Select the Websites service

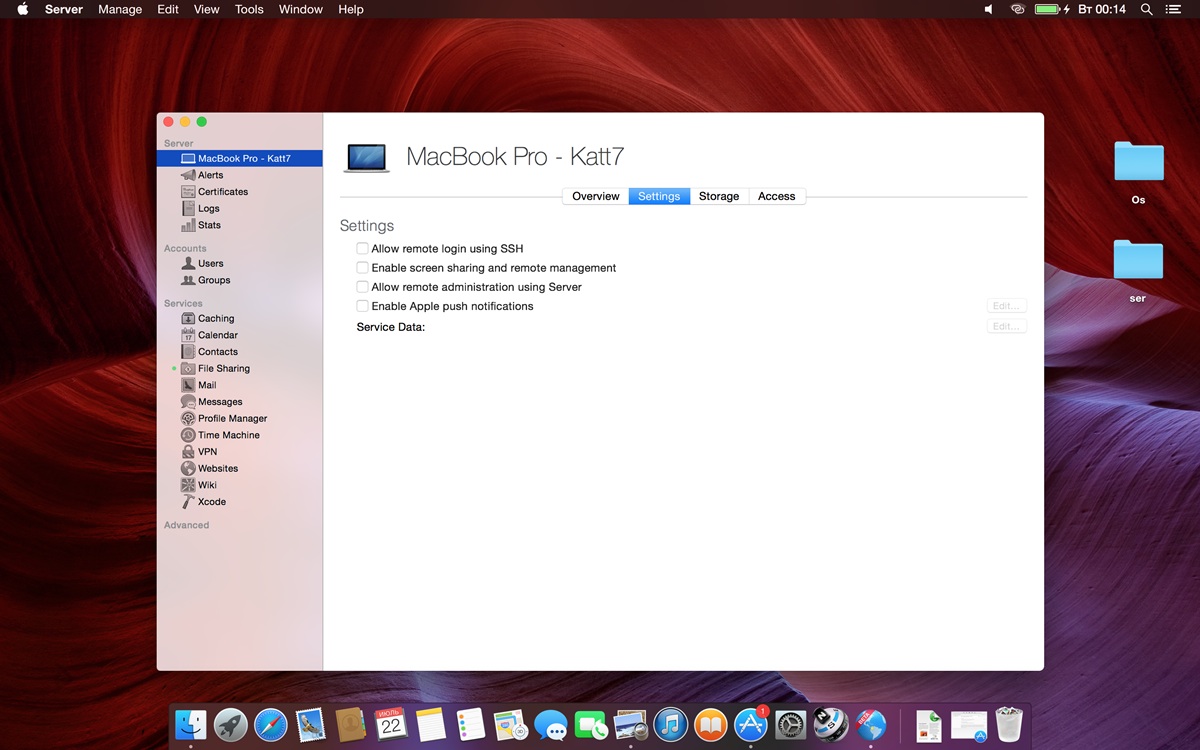click(210, 468)
